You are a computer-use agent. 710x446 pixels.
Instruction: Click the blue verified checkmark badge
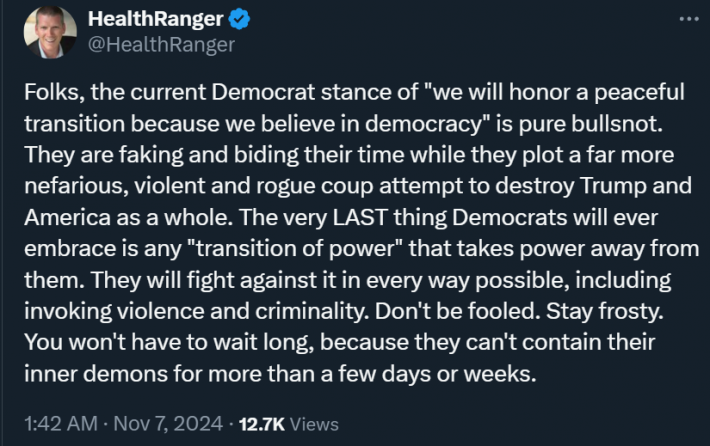(239, 19)
